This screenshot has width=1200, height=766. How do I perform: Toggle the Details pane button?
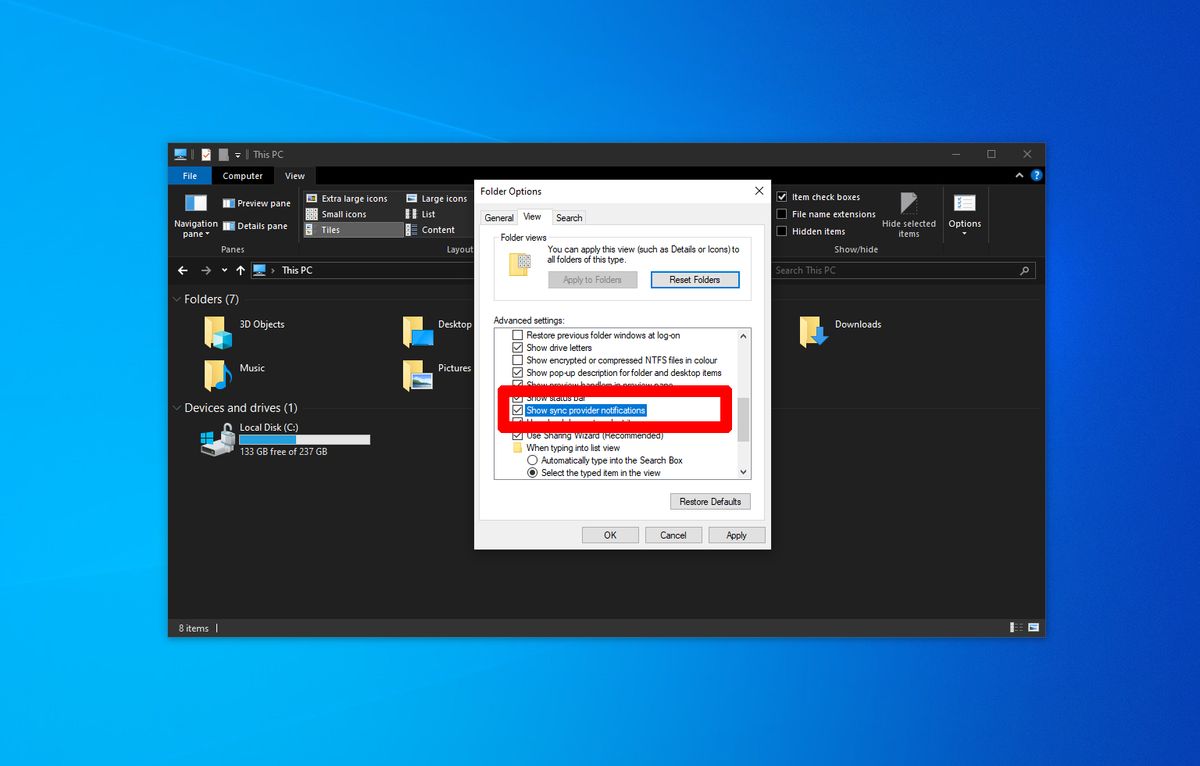click(255, 226)
